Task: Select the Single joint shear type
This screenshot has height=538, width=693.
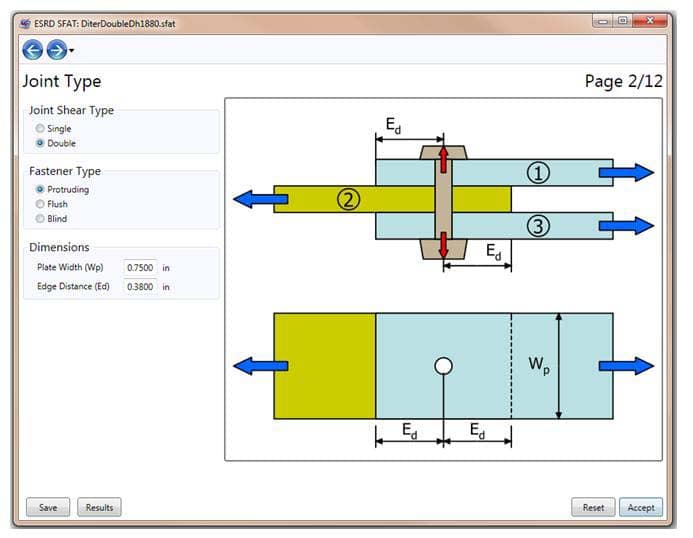Action: [x=40, y=129]
